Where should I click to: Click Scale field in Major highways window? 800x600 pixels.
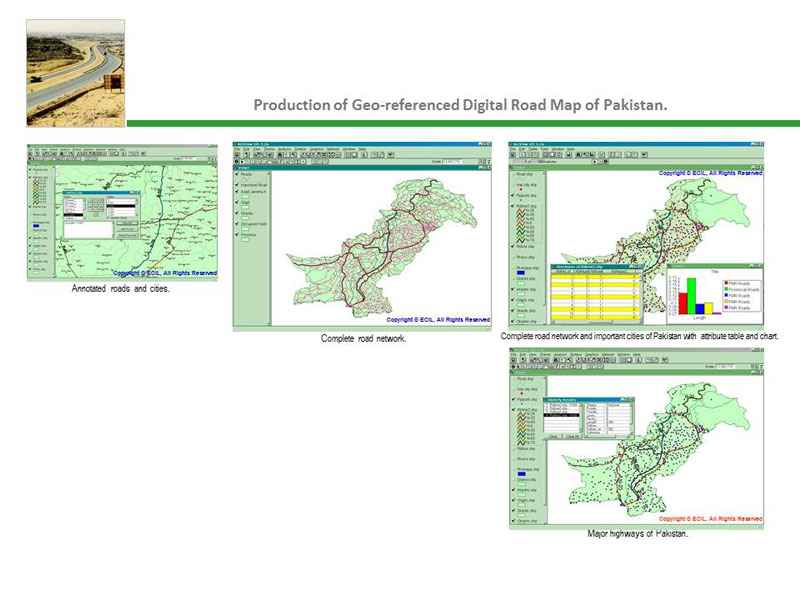click(726, 367)
